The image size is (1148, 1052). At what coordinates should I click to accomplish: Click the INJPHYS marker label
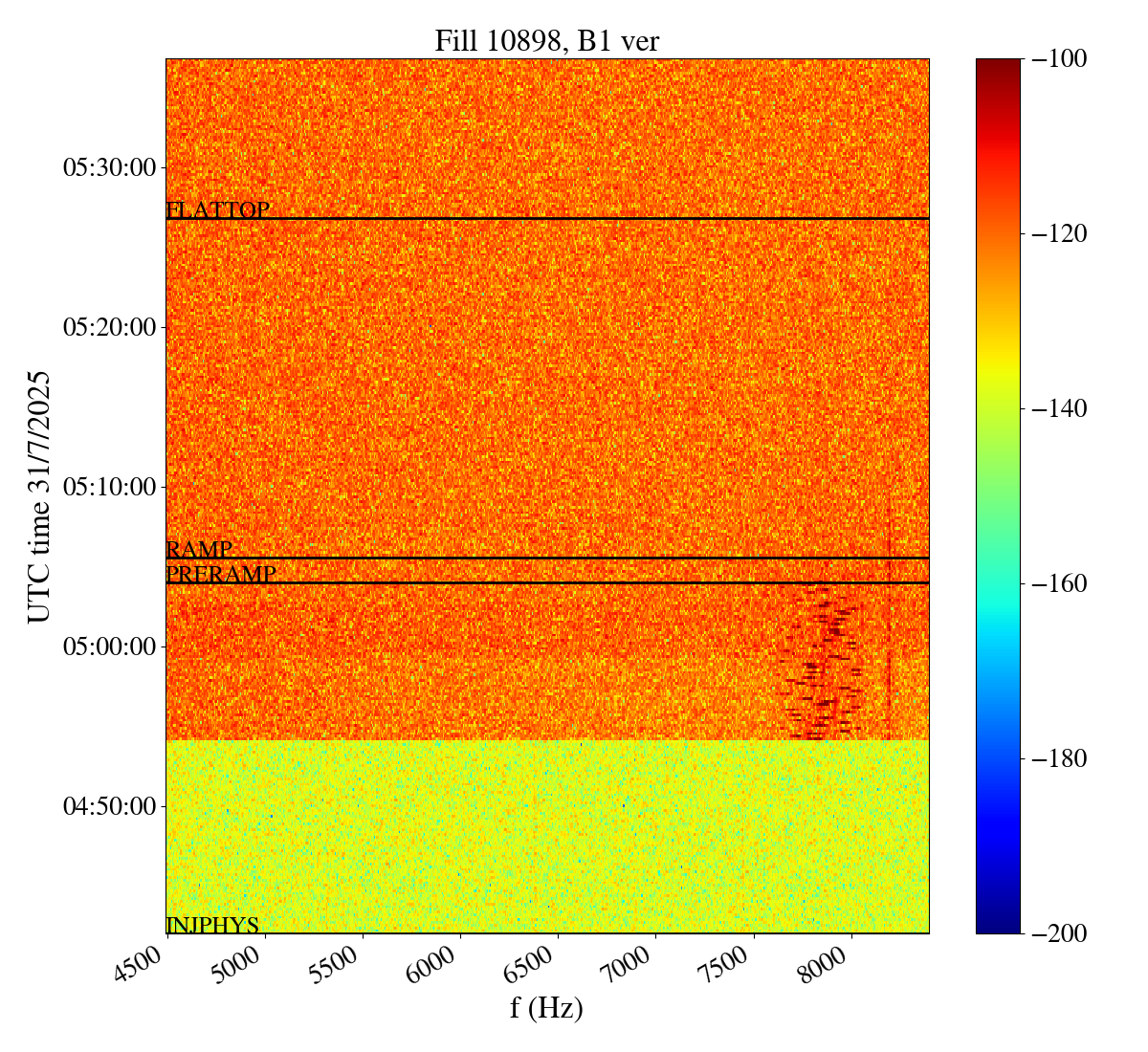[x=212, y=925]
